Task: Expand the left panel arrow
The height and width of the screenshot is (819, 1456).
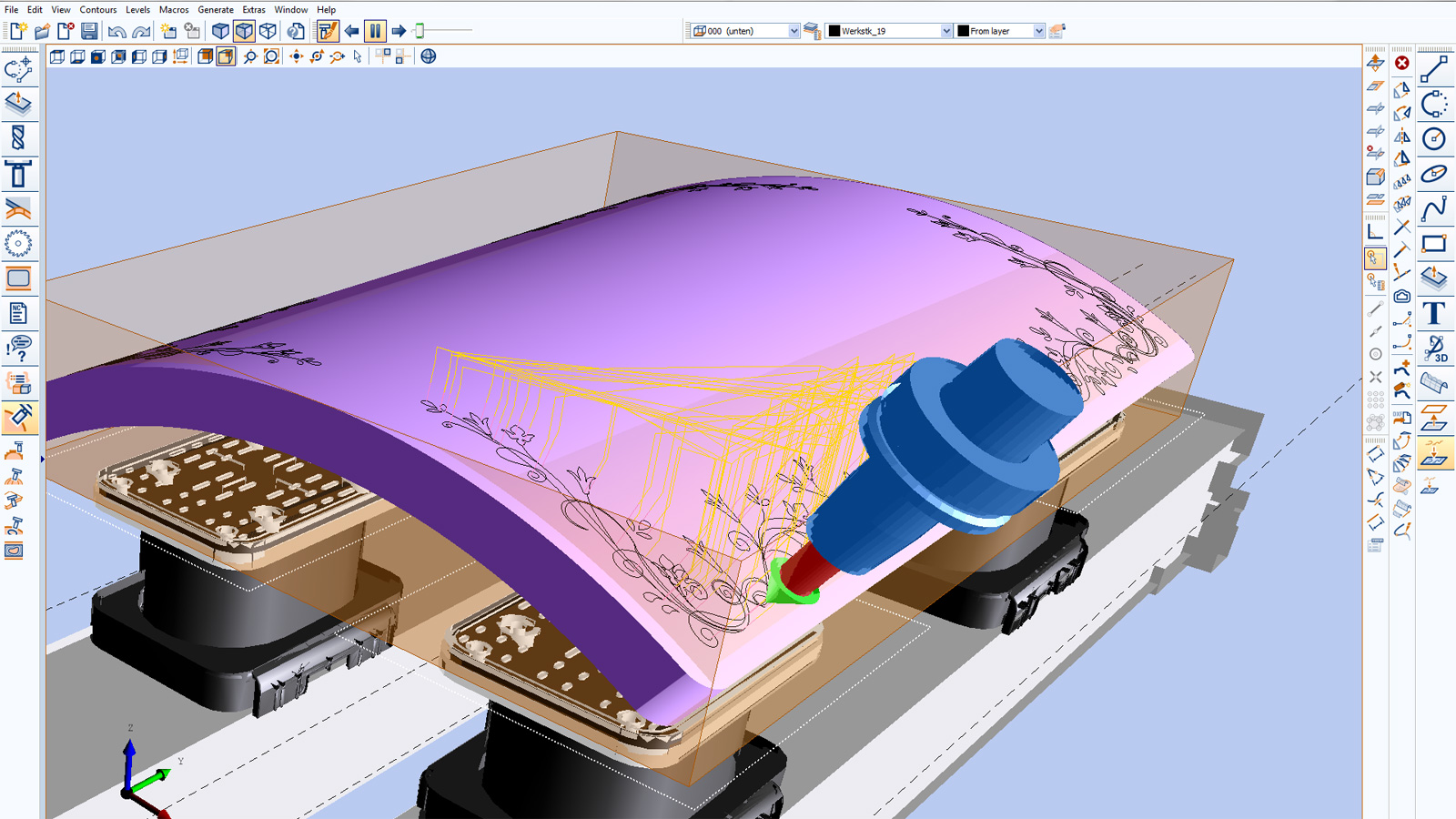Action: pyautogui.click(x=42, y=460)
